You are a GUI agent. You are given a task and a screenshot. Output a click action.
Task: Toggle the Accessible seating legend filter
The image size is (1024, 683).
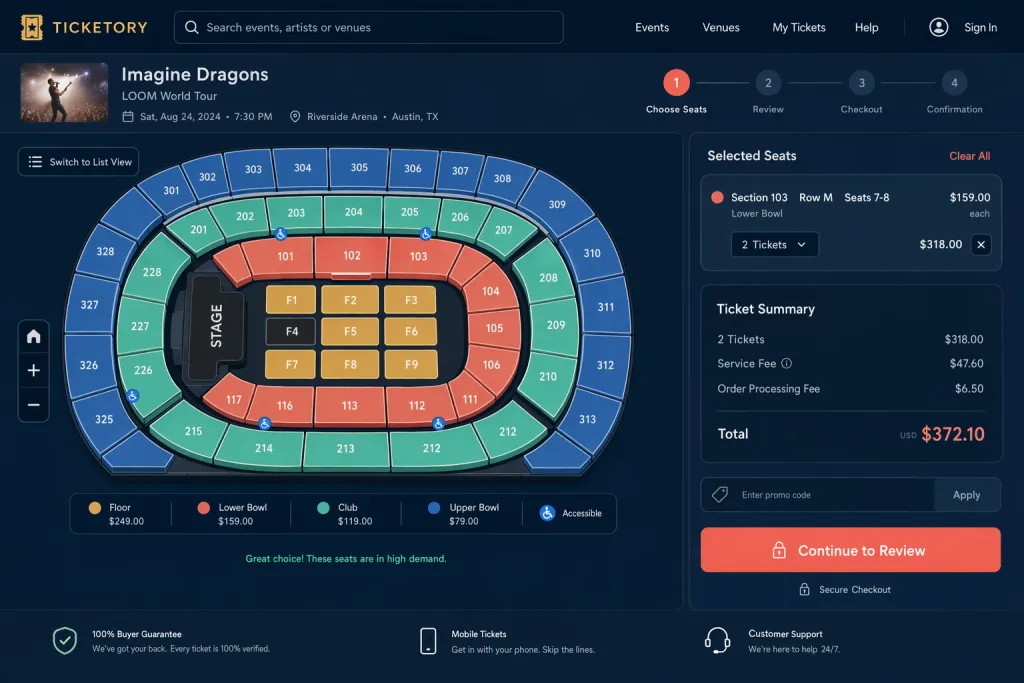pos(571,513)
